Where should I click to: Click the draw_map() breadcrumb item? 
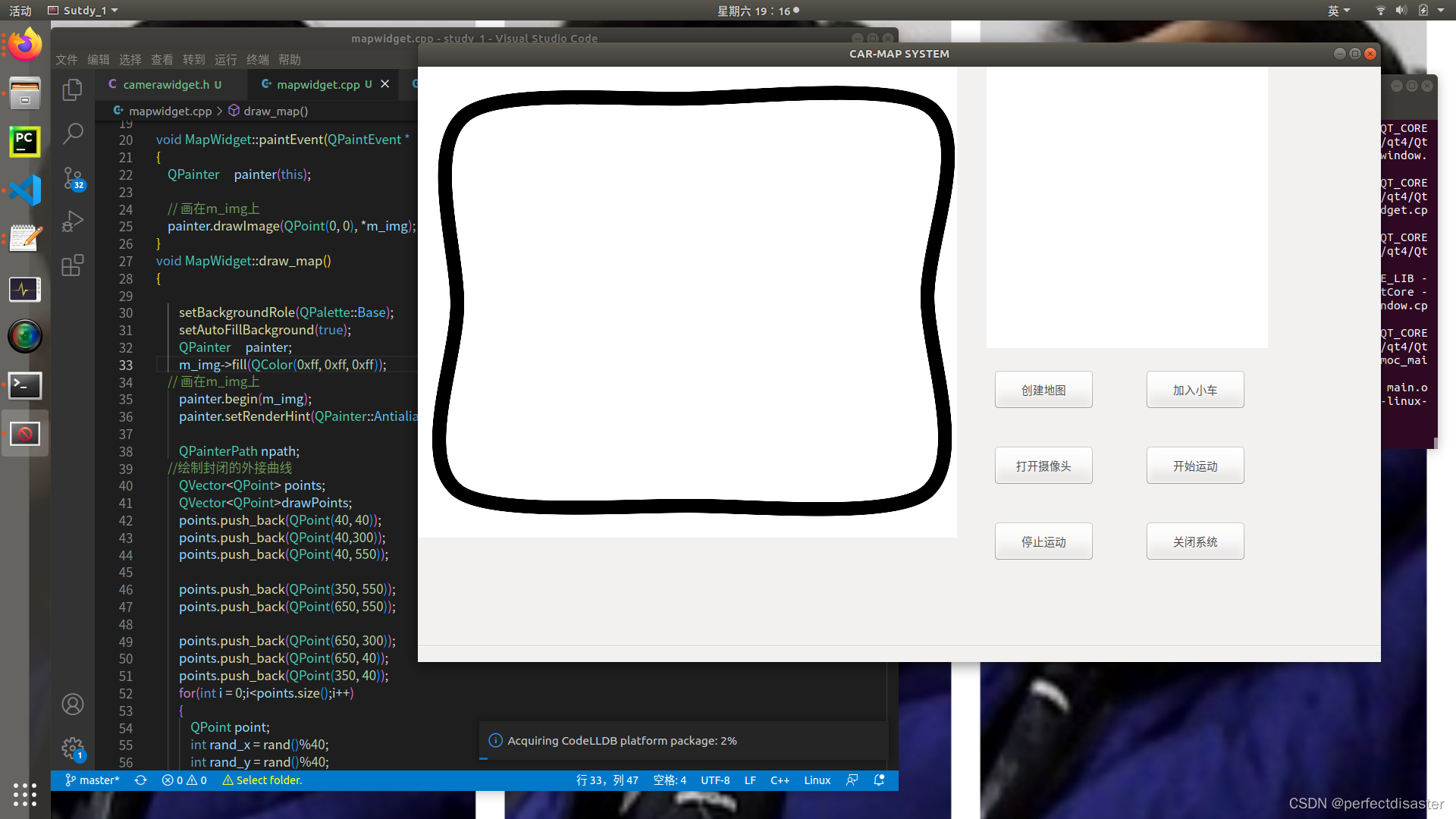tap(275, 111)
